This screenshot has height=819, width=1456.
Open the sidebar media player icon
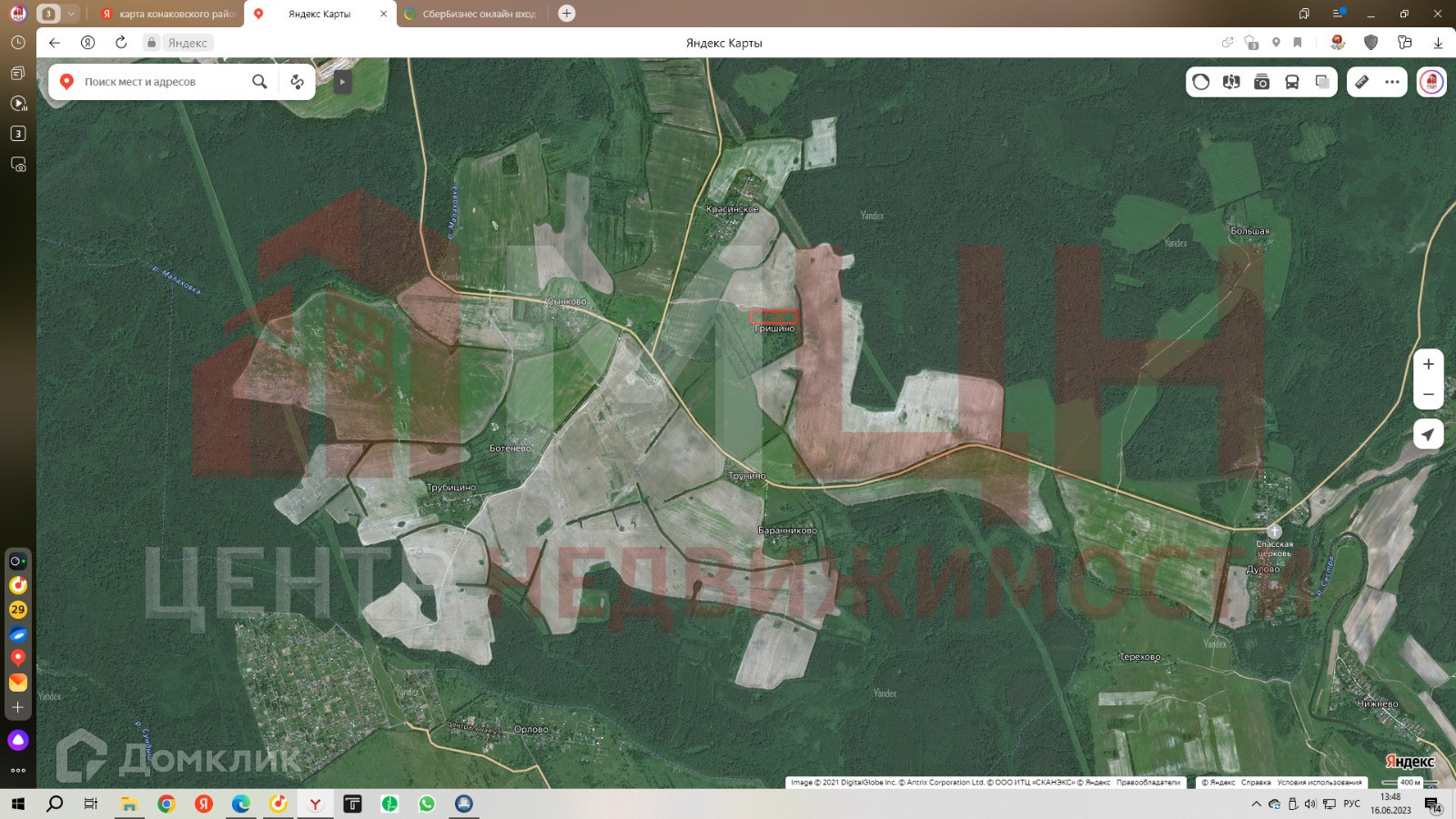pyautogui.click(x=18, y=103)
